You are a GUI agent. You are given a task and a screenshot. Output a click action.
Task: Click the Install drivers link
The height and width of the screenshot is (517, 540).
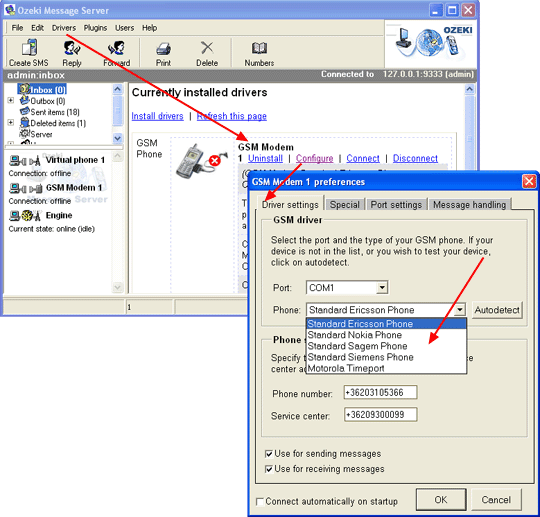point(157,116)
